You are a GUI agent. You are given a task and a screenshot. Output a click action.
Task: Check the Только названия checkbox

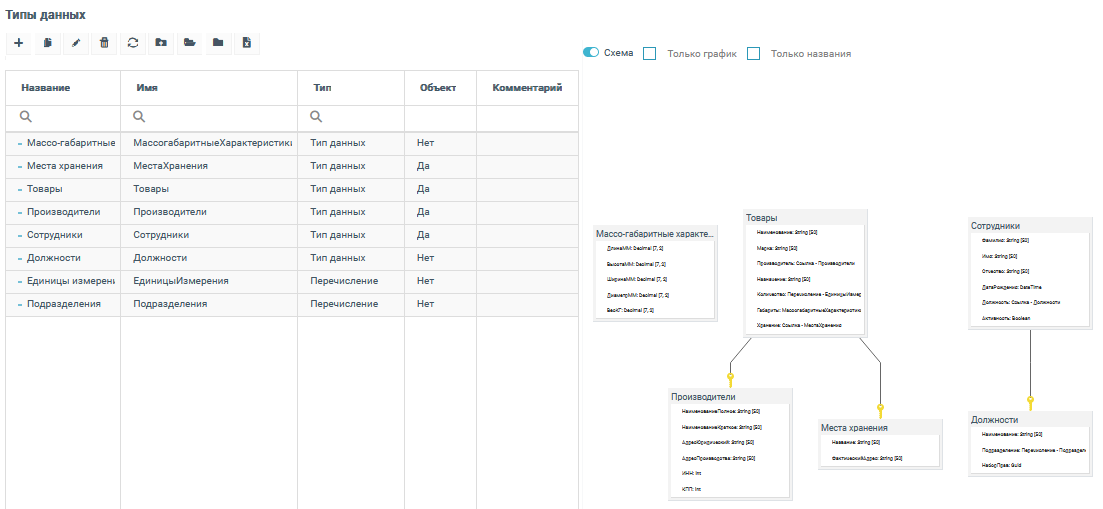(x=754, y=54)
